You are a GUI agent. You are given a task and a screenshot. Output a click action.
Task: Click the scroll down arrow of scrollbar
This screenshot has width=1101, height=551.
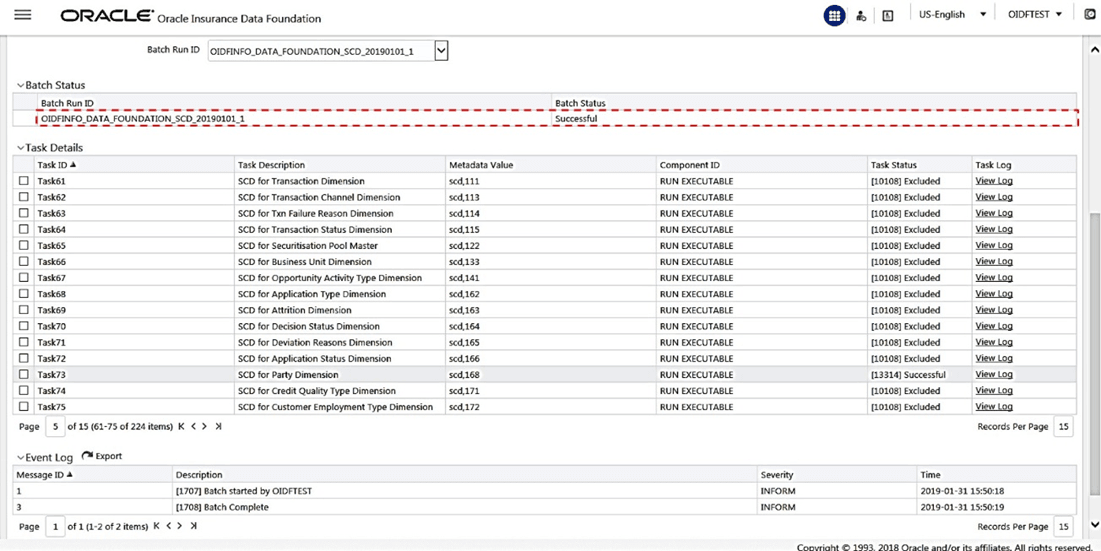1094,525
